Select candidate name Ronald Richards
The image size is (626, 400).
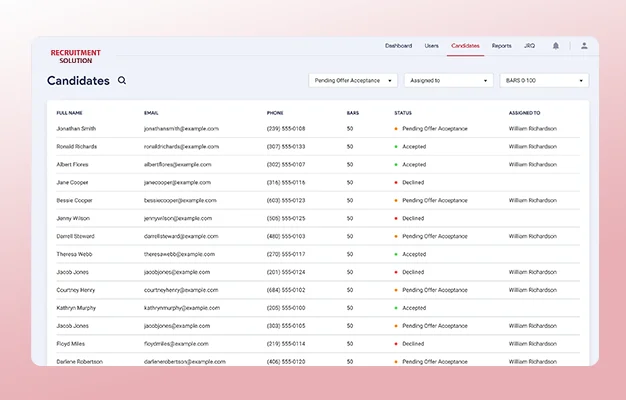click(x=77, y=147)
